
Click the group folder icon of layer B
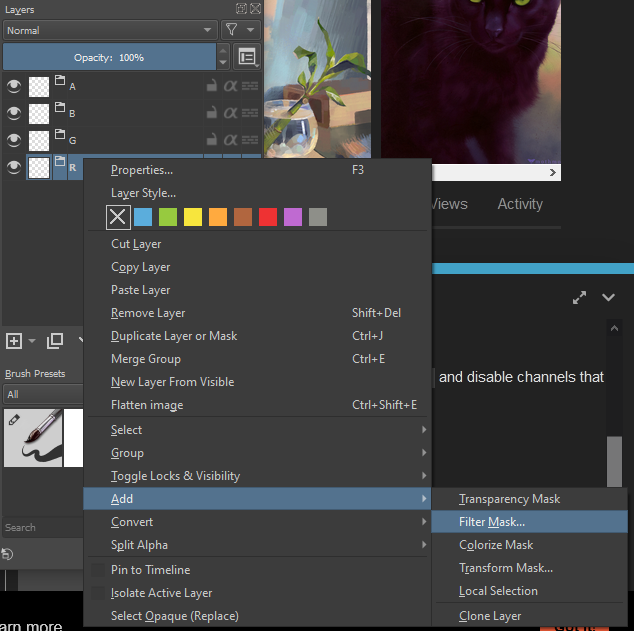click(60, 107)
